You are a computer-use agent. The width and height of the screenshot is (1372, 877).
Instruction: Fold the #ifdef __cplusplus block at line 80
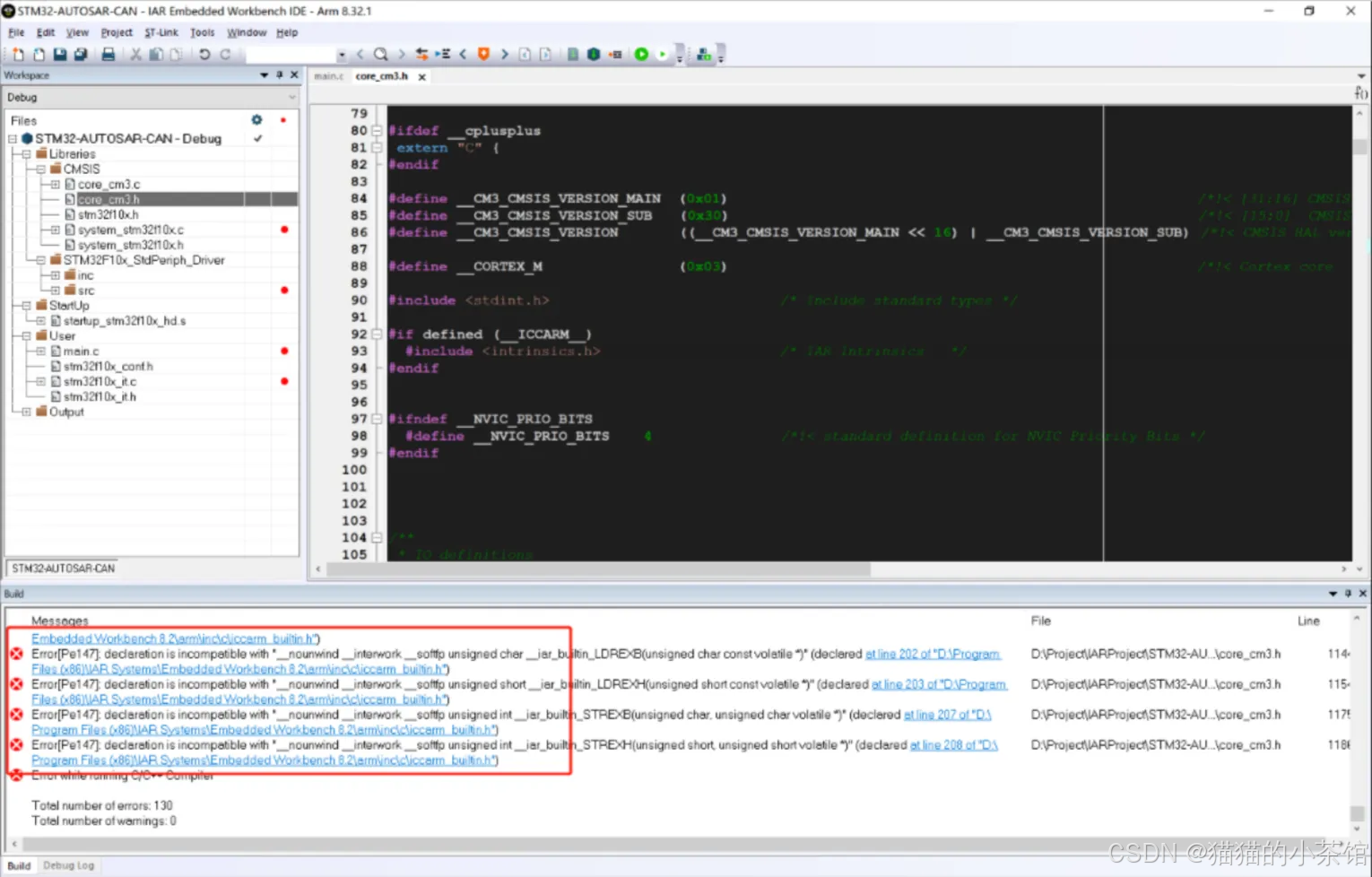point(378,131)
